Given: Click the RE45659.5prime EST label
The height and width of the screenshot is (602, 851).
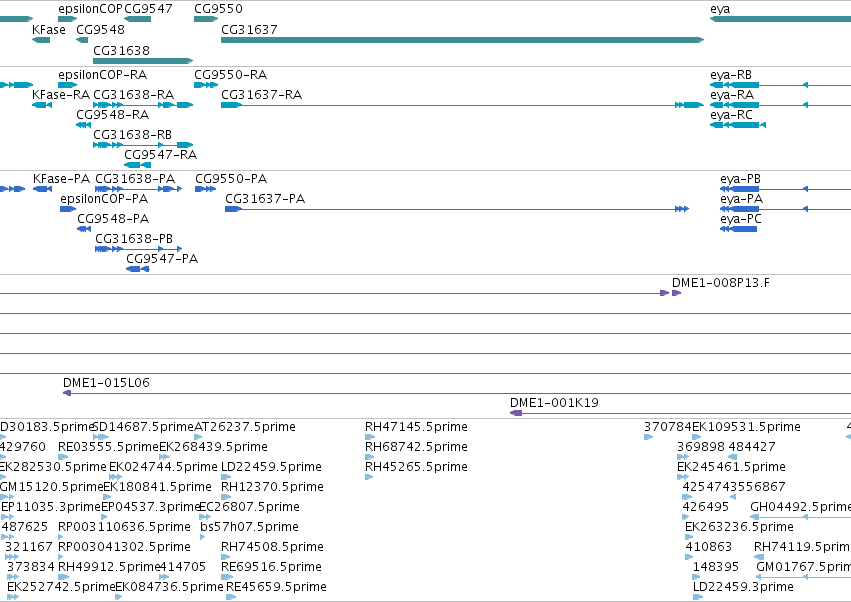Looking at the screenshot, I should [276, 587].
